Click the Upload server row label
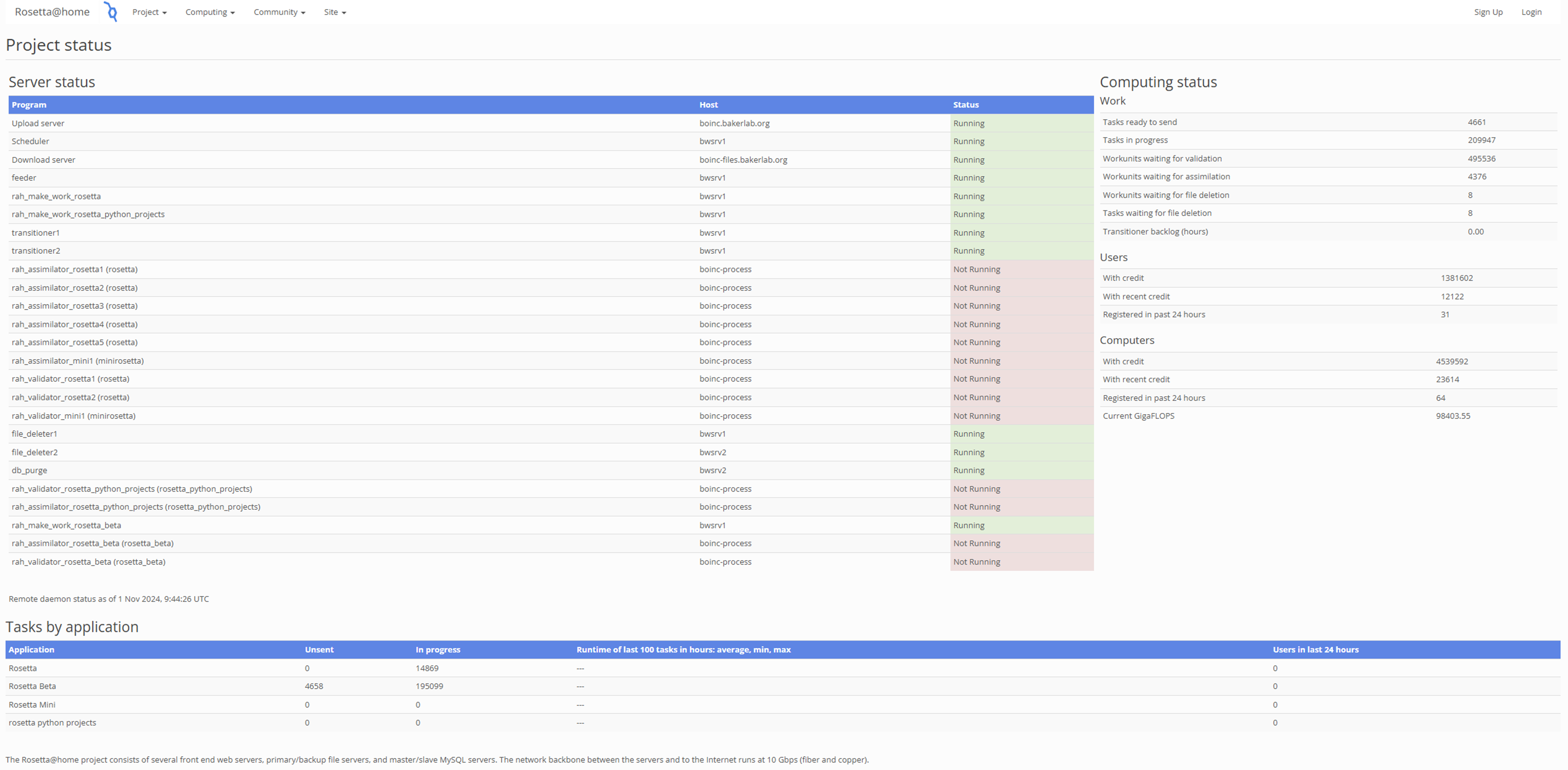Screen dimensions: 1568x770 38,123
